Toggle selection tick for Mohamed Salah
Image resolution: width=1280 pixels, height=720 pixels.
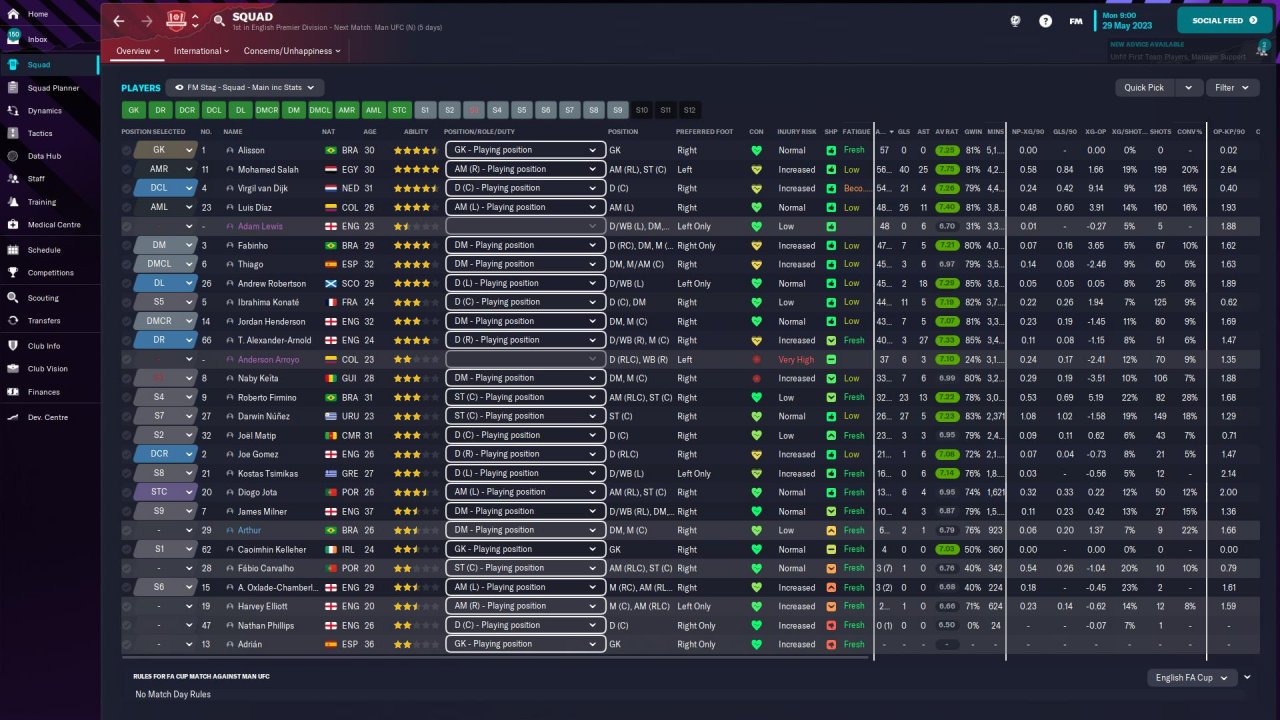tap(127, 169)
